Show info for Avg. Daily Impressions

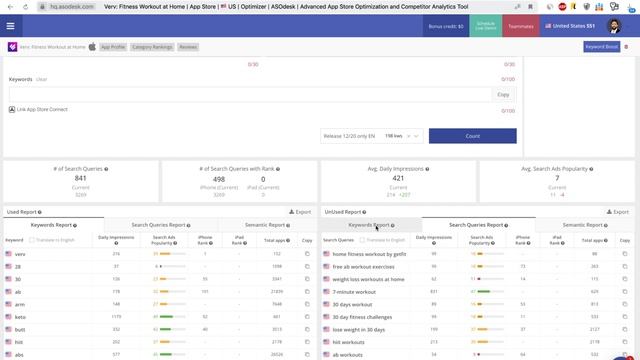427,169
